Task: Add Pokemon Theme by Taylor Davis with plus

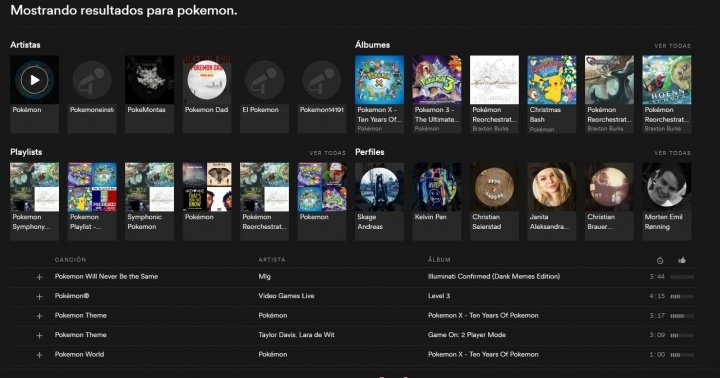Action: [39, 336]
